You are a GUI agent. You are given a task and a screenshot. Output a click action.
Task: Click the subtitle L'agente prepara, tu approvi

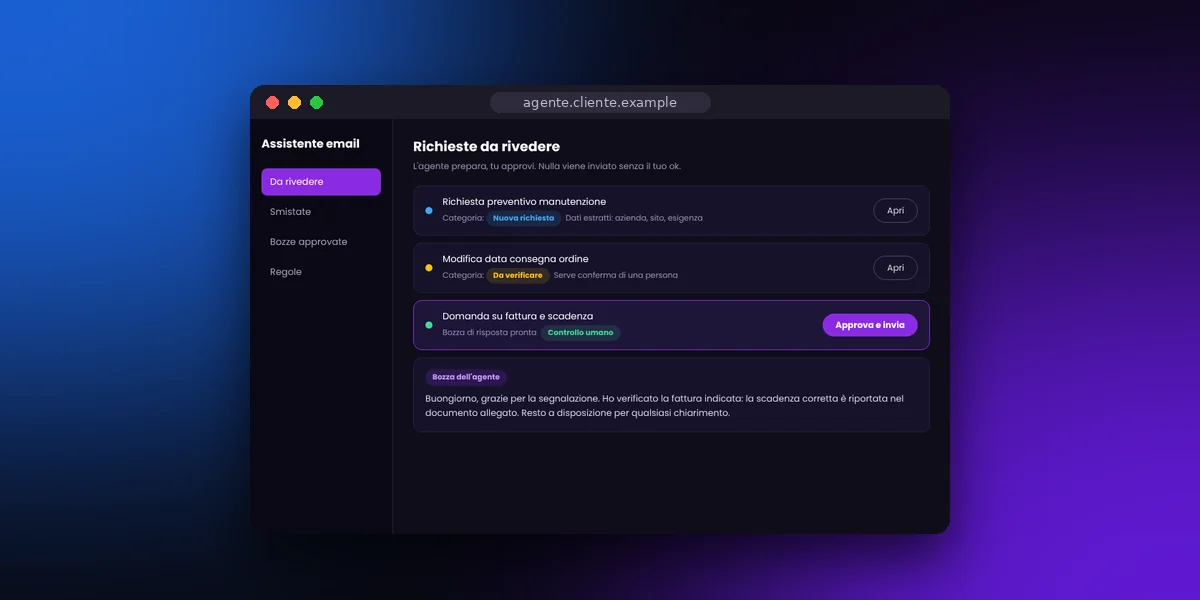pos(547,166)
